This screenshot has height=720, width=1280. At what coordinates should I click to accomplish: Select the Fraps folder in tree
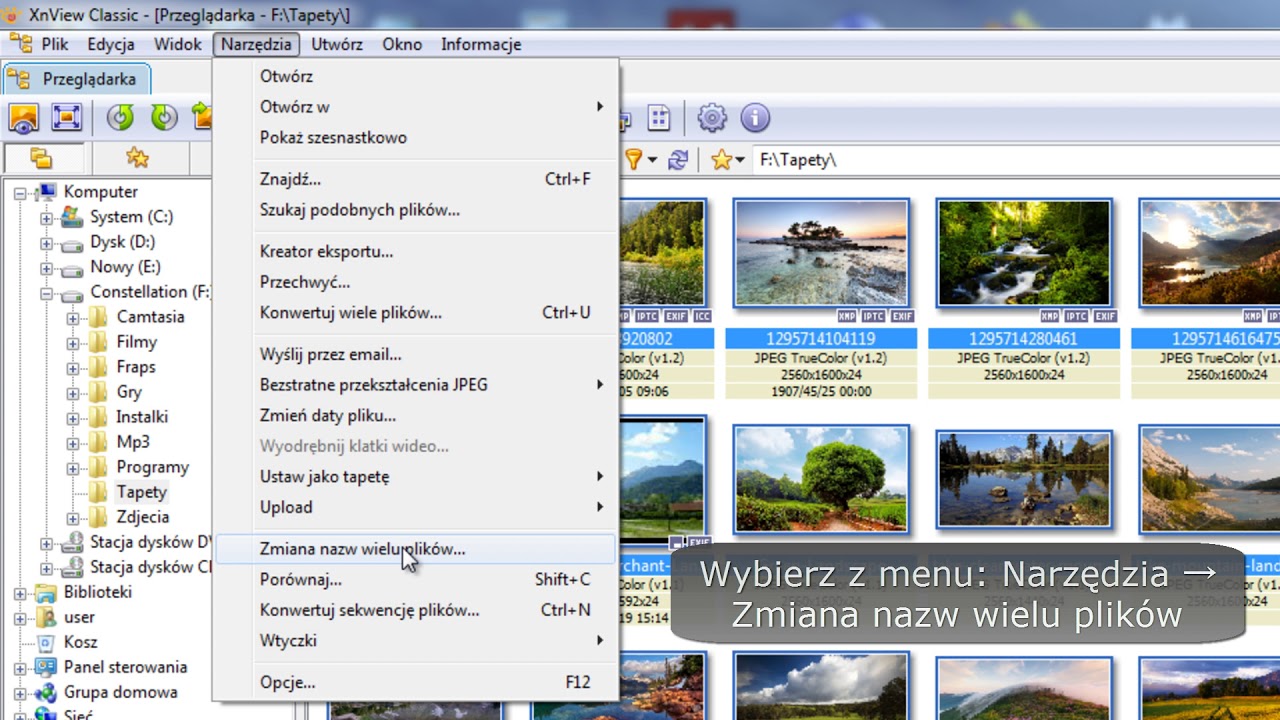pyautogui.click(x=136, y=367)
